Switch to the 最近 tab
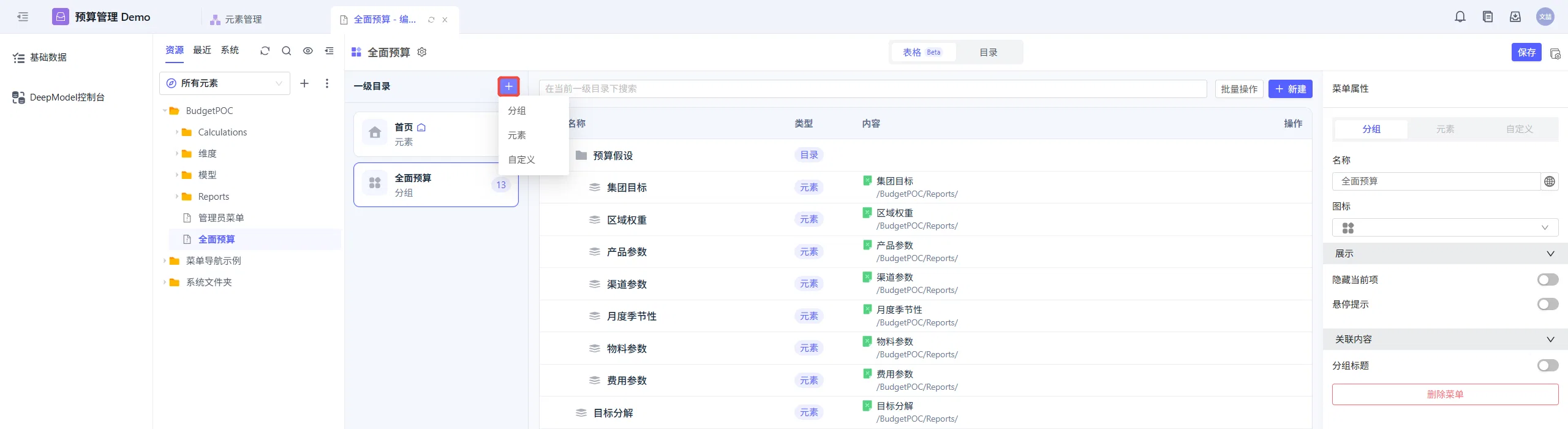This screenshot has height=429, width=1568. pos(202,50)
